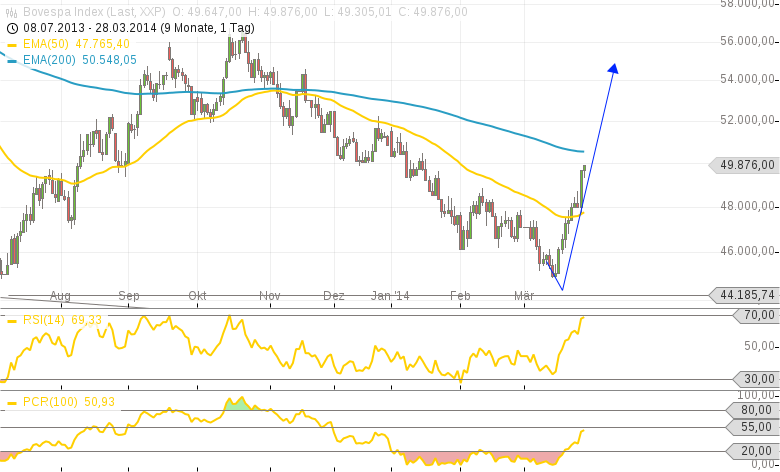This screenshot has height=472, width=780.
Task: Click the PCR 55,00 level tag
Action: tap(753, 427)
